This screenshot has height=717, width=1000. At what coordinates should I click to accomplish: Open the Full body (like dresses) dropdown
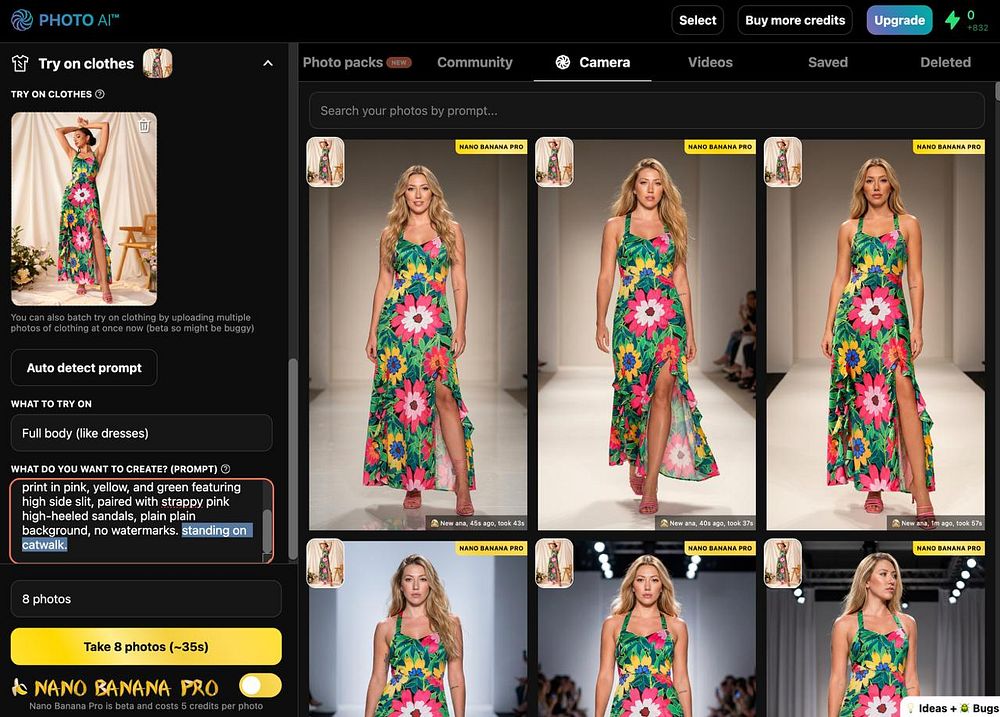(142, 433)
